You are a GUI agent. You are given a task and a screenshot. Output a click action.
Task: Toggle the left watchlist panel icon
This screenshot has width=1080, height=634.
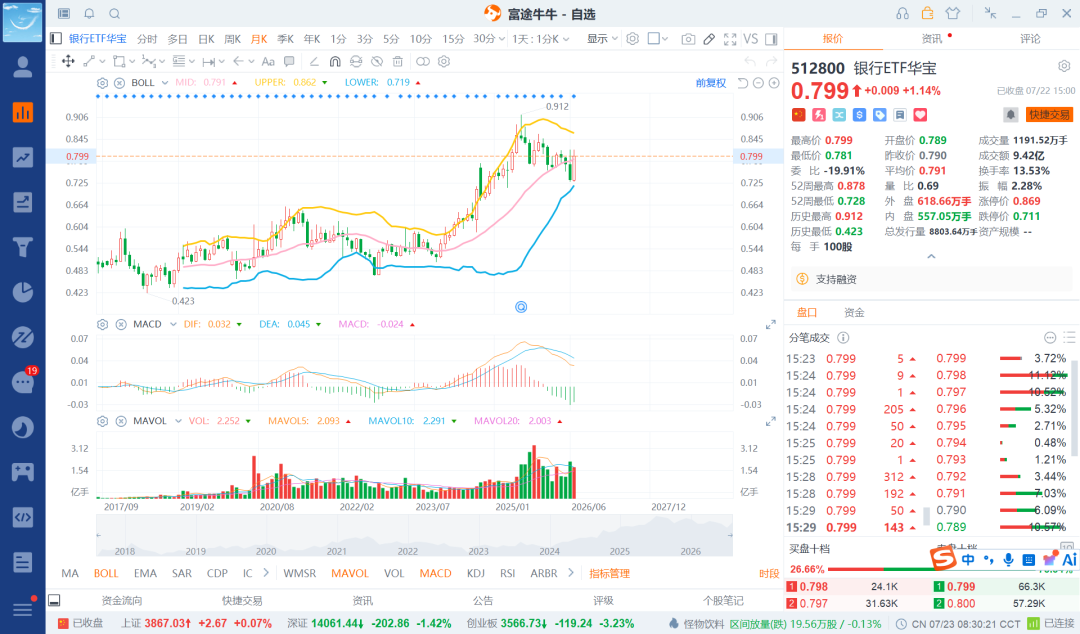56,39
